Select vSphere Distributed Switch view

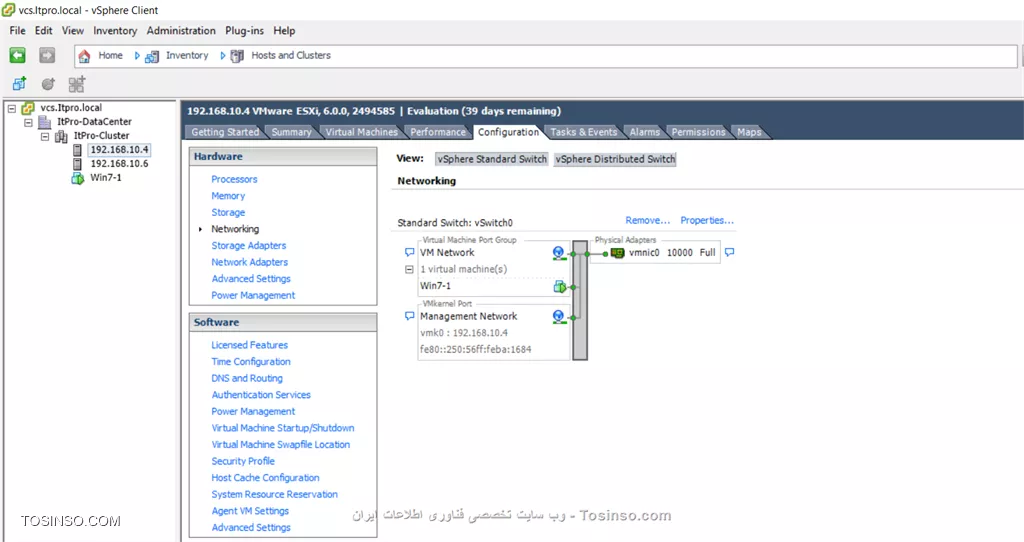point(615,159)
